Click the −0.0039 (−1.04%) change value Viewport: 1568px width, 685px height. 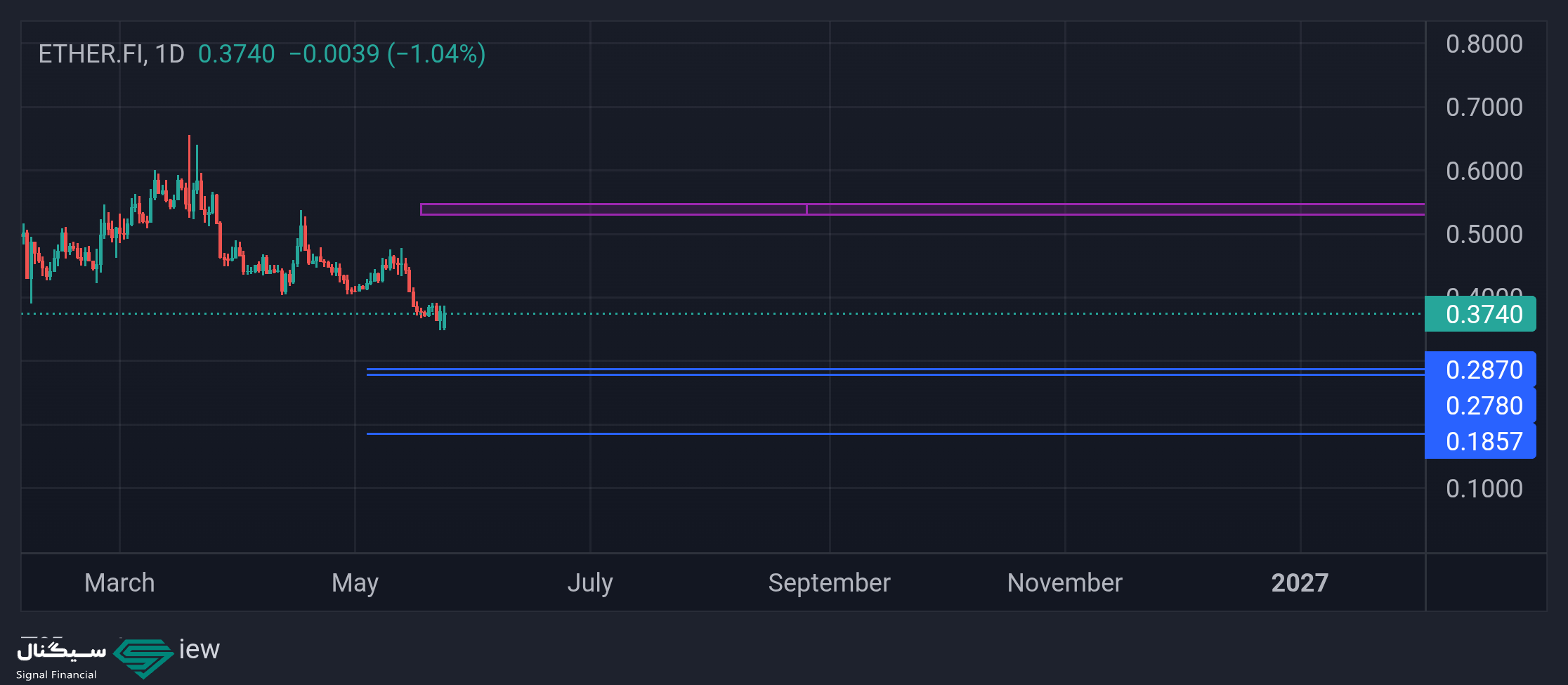click(x=387, y=54)
